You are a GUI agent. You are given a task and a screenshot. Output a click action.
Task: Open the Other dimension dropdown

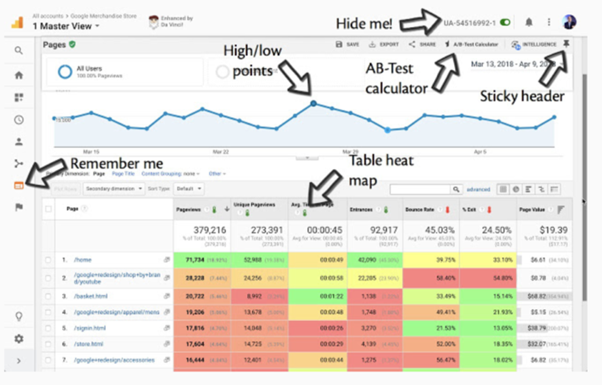pyautogui.click(x=217, y=174)
